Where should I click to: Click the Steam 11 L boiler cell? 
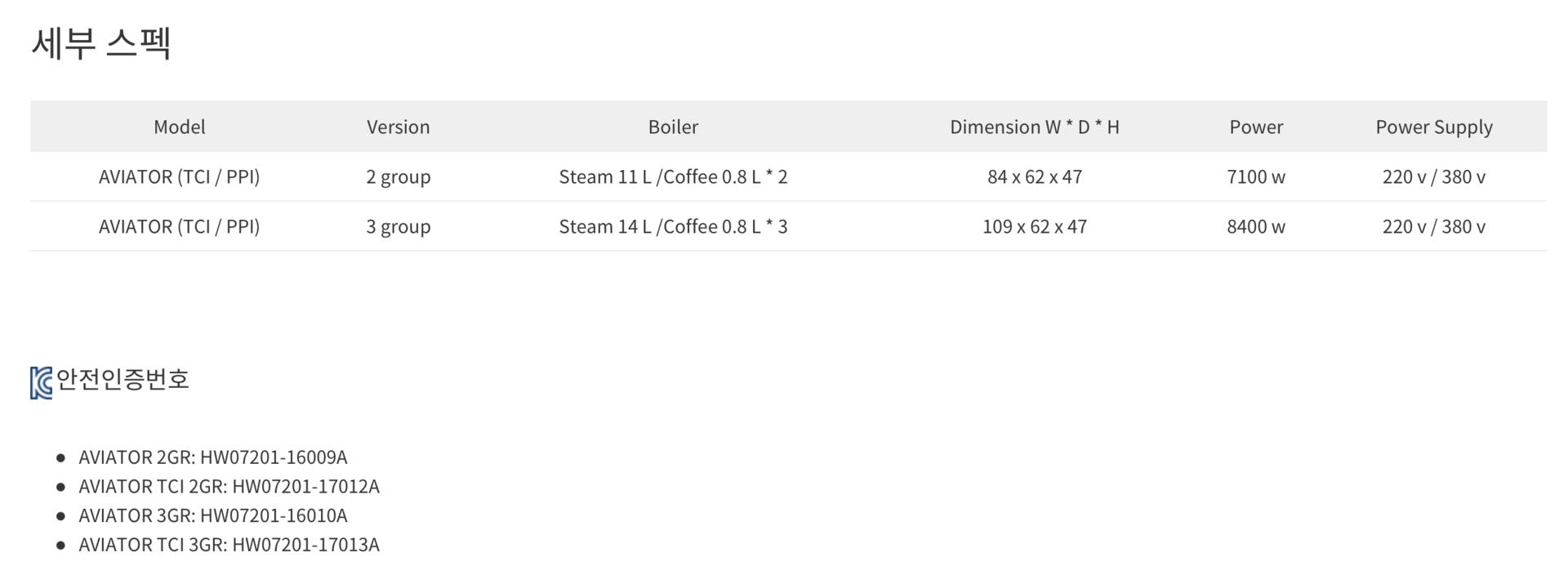tap(673, 177)
